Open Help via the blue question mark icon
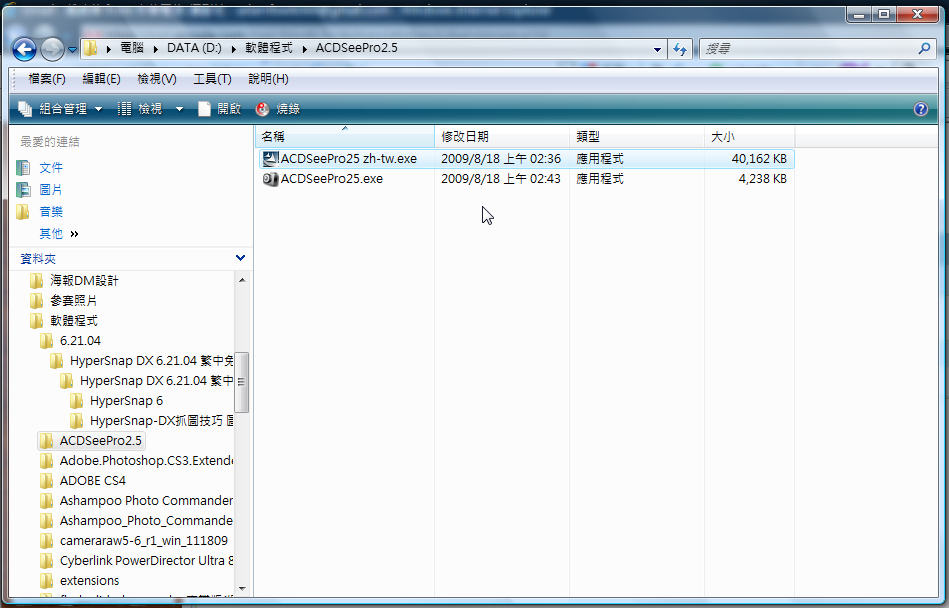The image size is (949, 608). tap(921, 109)
